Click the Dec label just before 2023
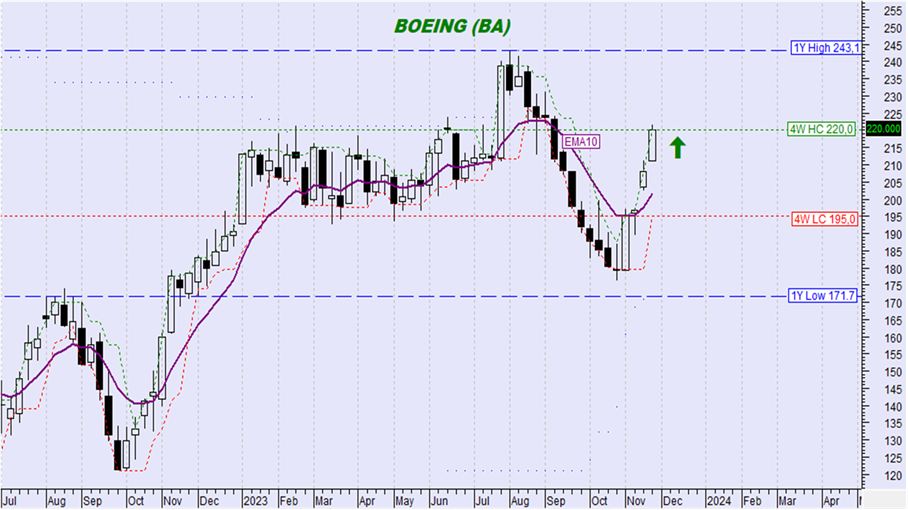The image size is (908, 510). 209,501
